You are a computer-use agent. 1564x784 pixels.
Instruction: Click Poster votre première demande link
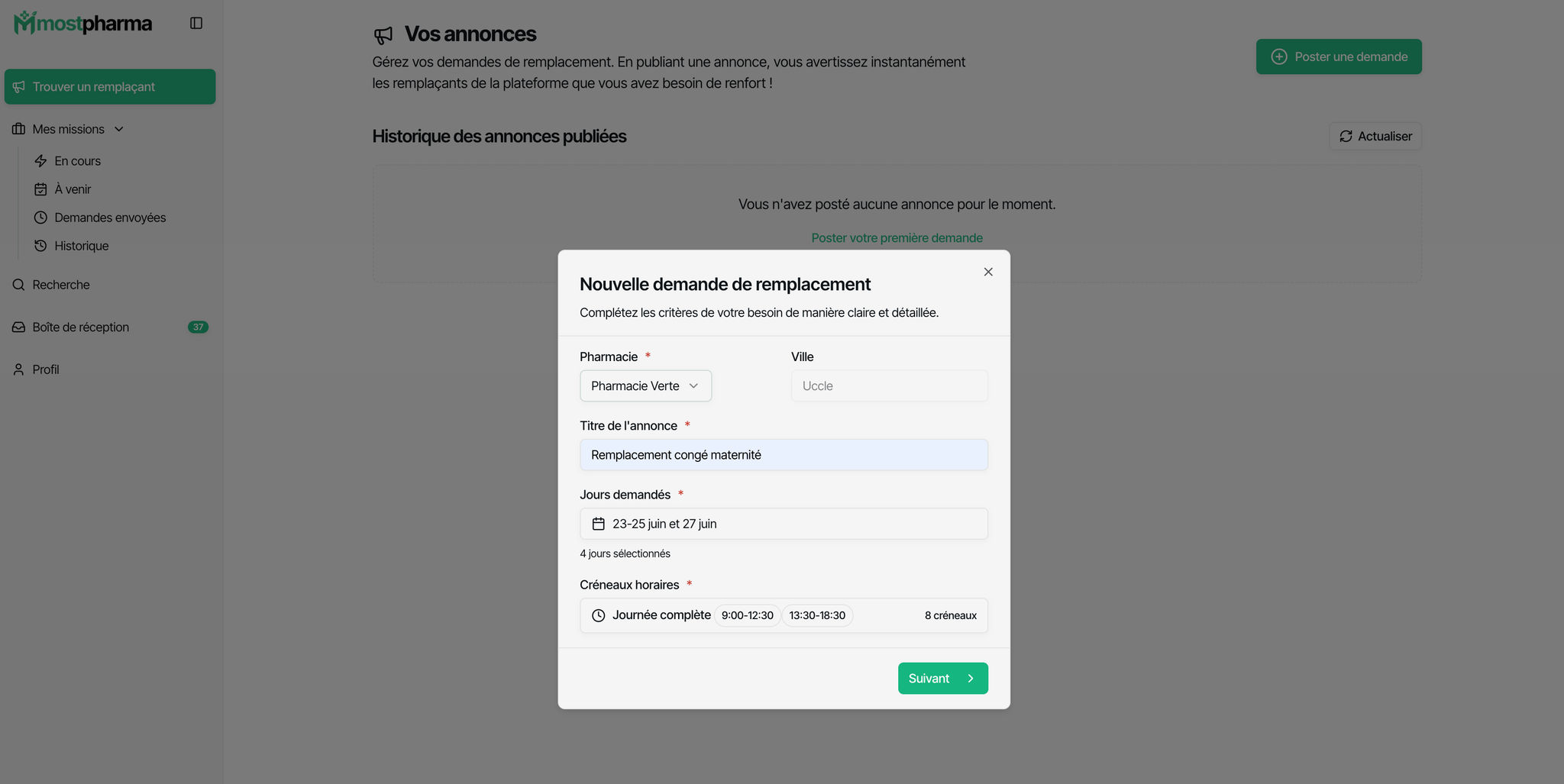point(897,238)
